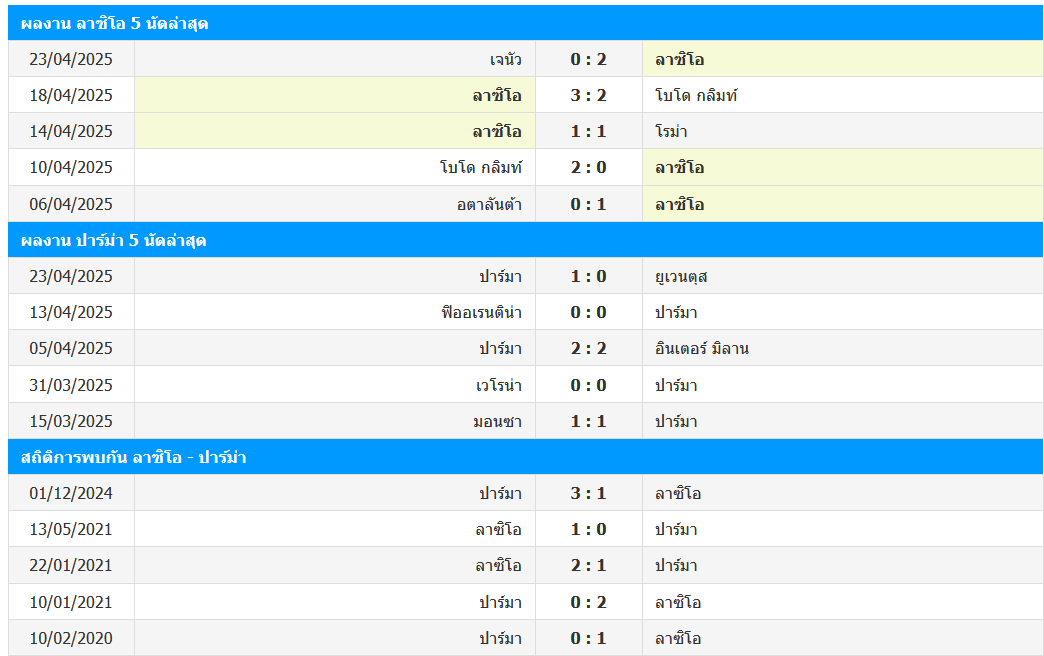Click team name อตาลันต้า

coord(489,204)
